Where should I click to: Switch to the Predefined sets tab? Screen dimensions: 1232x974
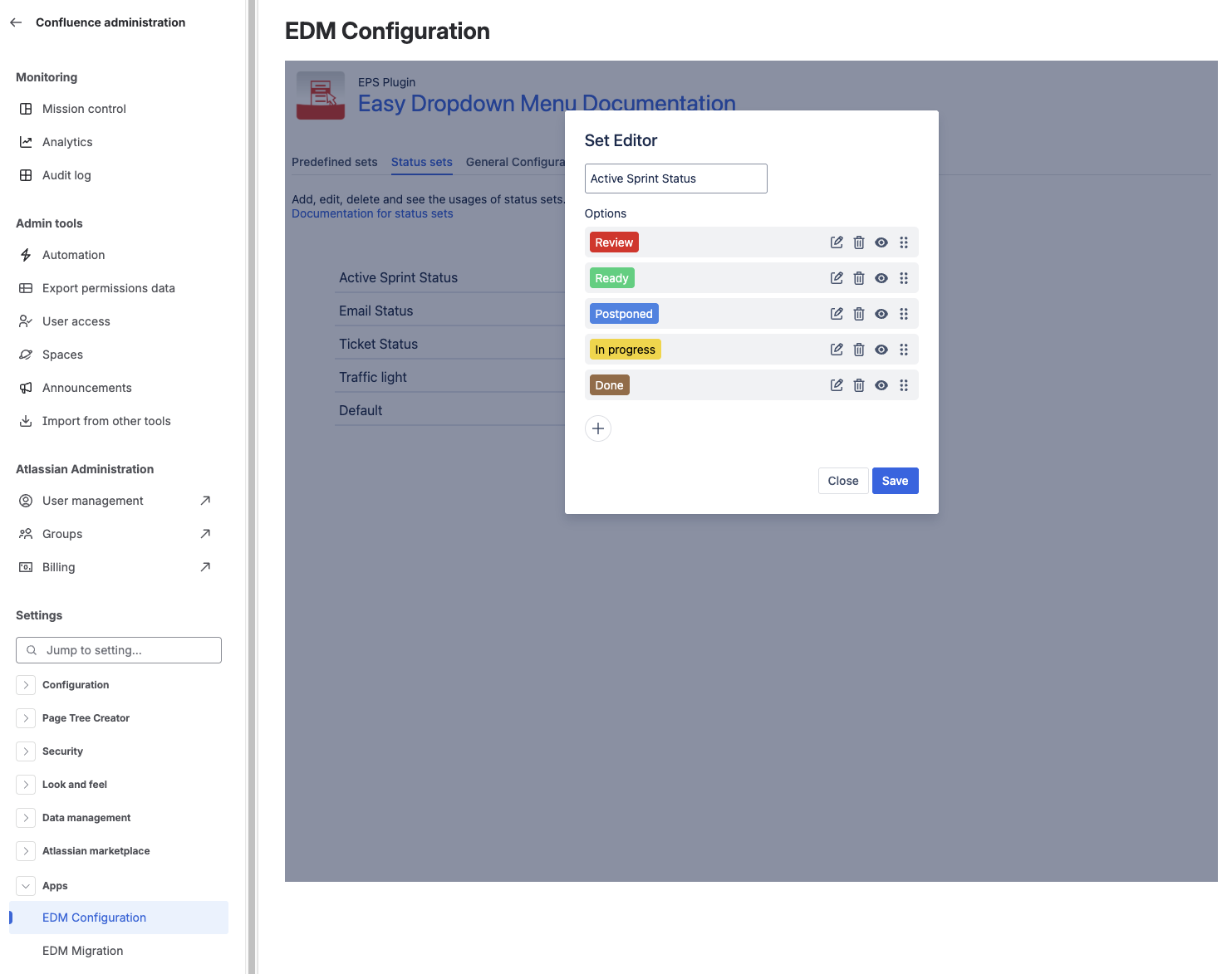point(335,162)
